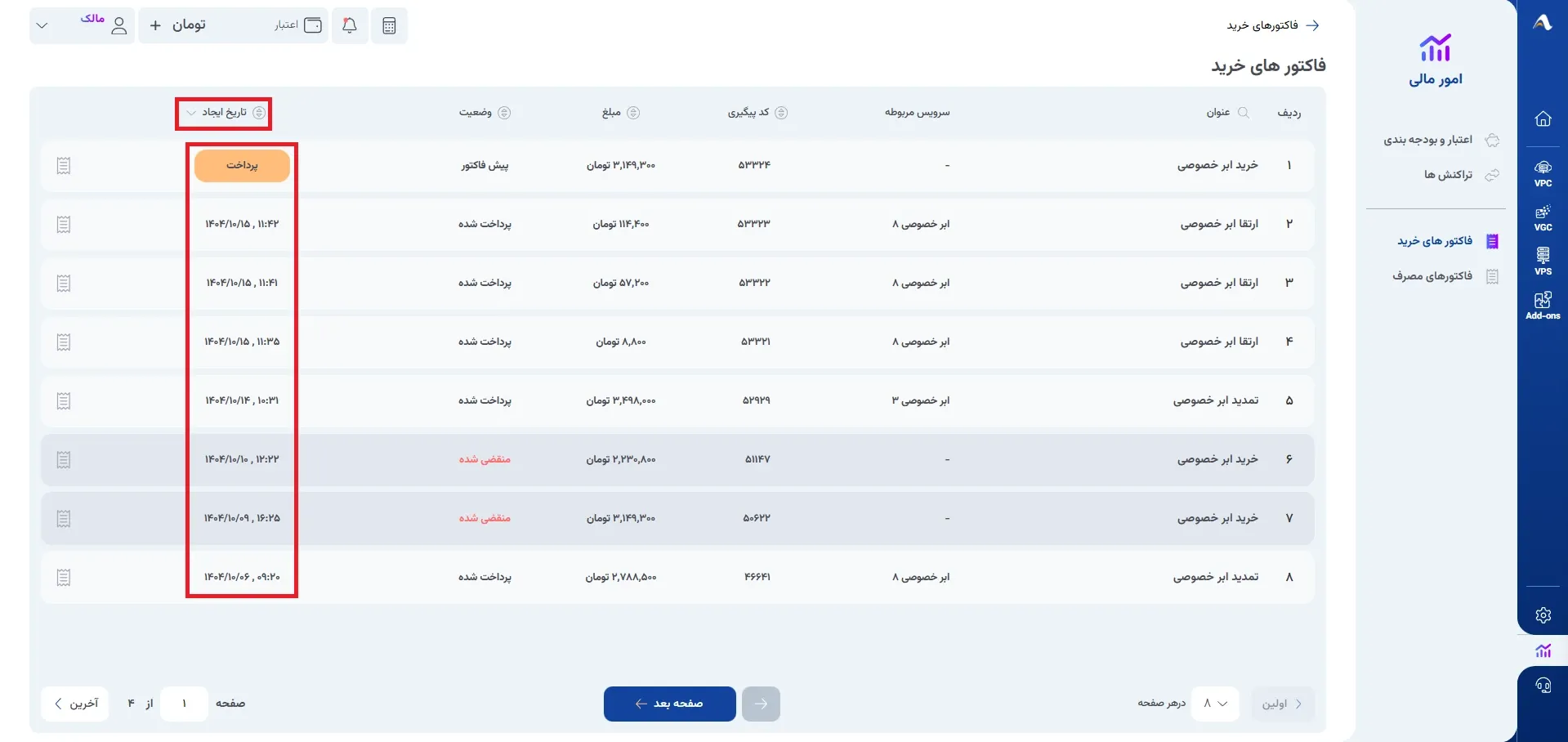Click the search icon beside عنوان column

pos(1244,113)
